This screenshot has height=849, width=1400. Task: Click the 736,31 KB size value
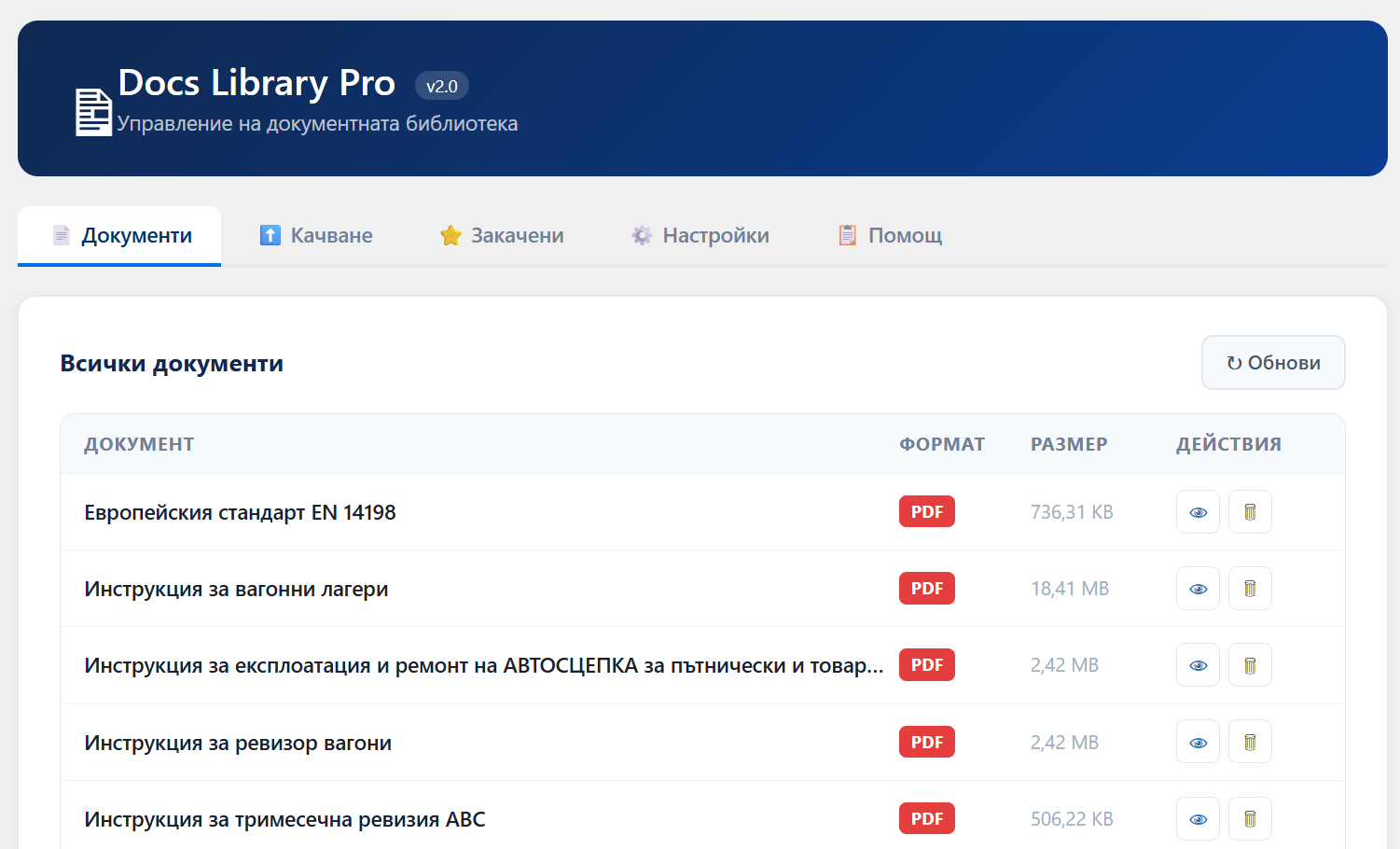pyautogui.click(x=1072, y=512)
